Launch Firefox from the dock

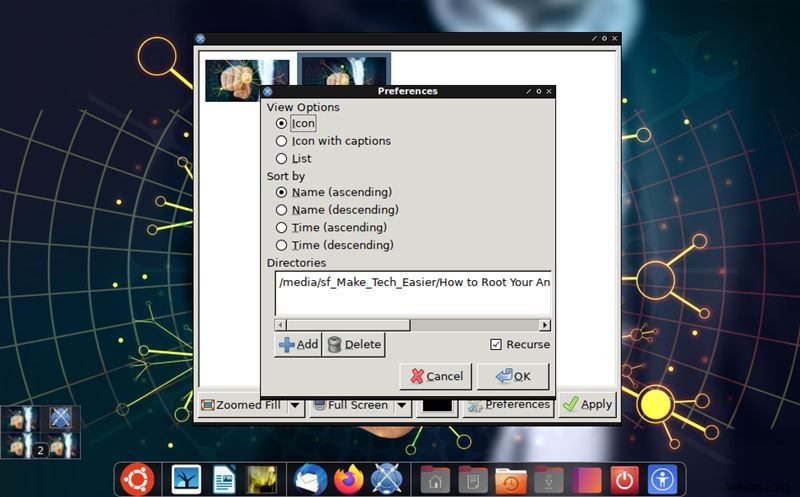348,480
